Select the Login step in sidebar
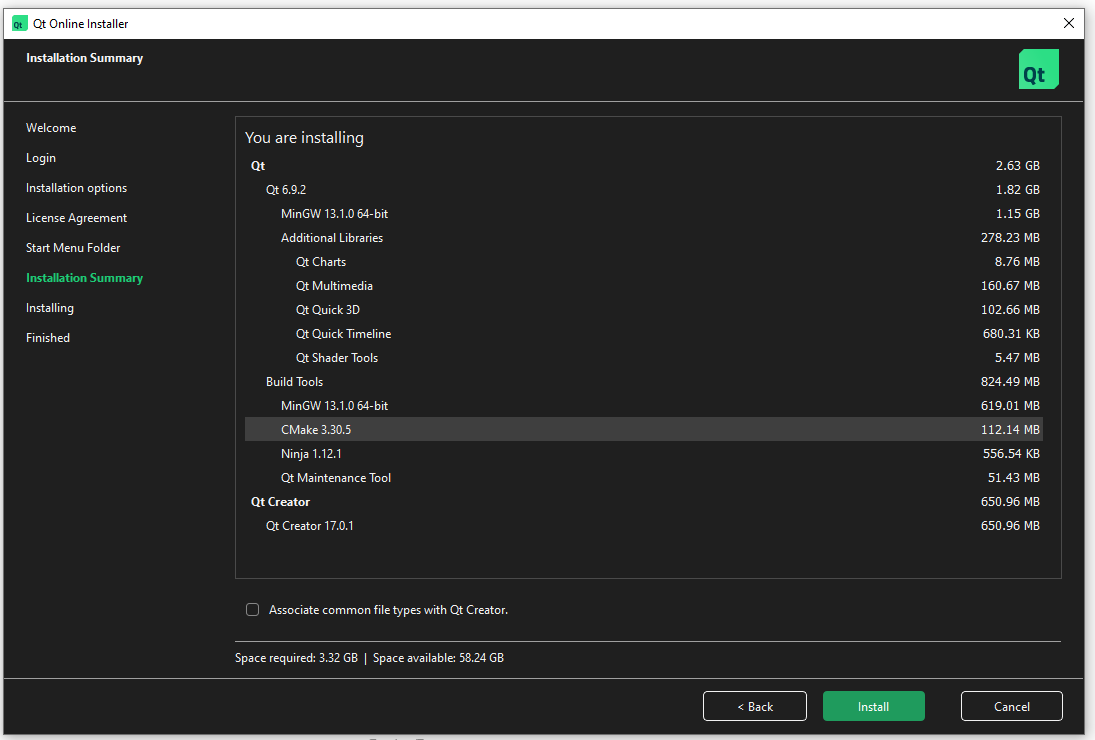 [x=41, y=158]
